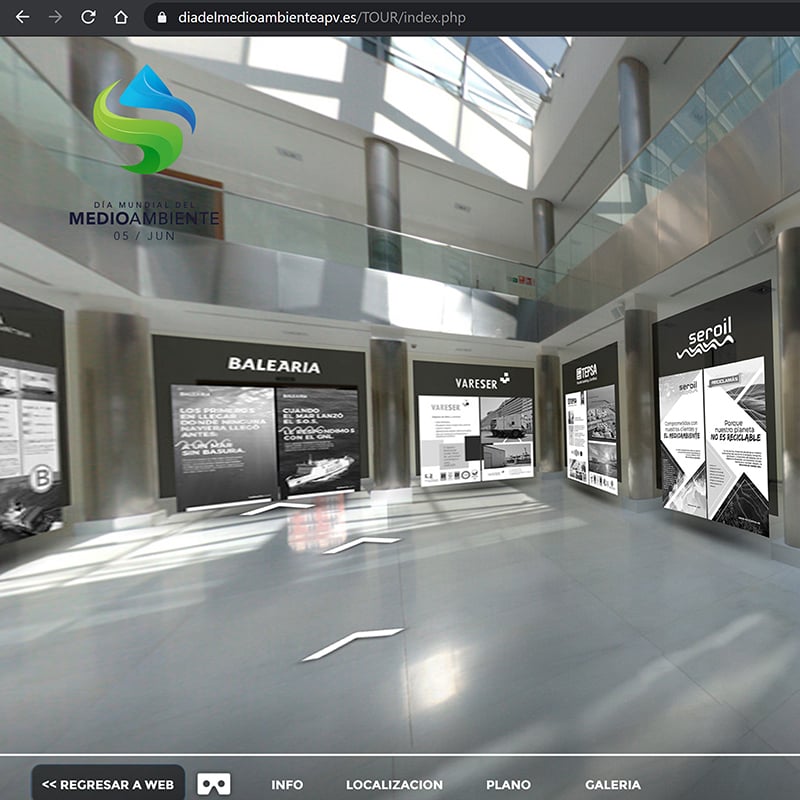
Task: Open the LOCALIZACION menu item
Action: coord(394,785)
